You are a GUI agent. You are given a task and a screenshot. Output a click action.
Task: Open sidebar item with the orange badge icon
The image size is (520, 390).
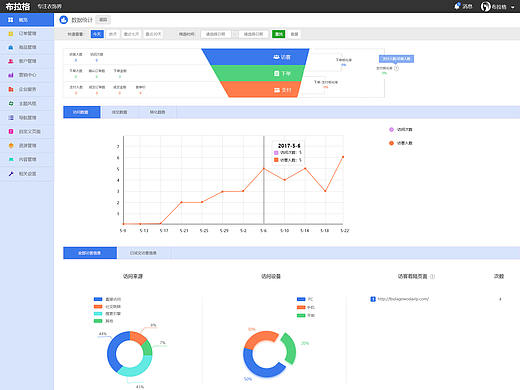tap(27, 146)
